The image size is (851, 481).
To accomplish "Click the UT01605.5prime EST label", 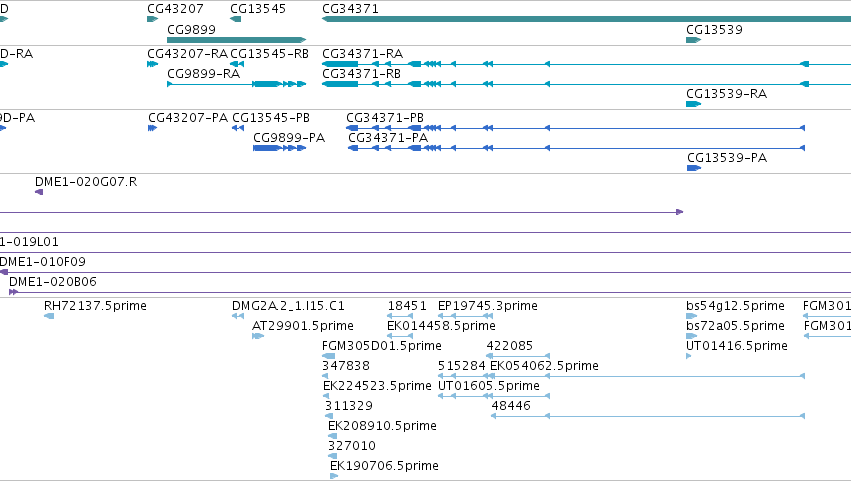I will click(489, 386).
